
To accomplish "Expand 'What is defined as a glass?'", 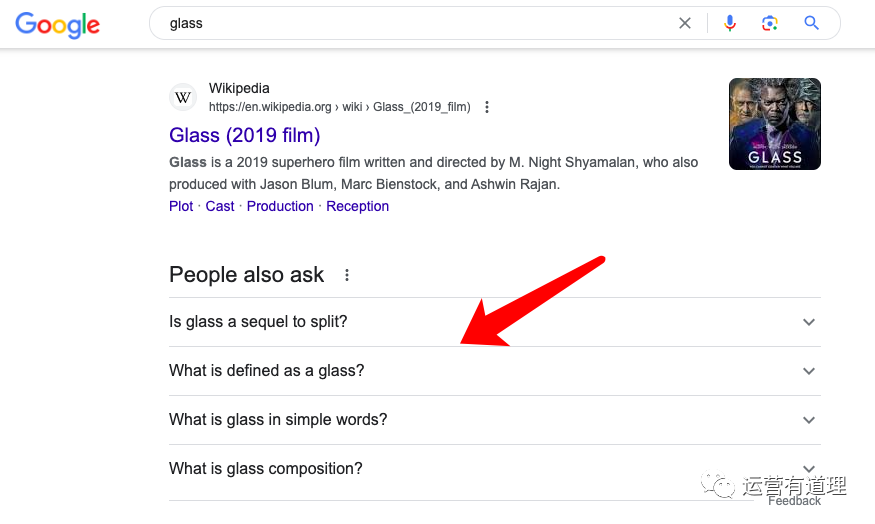I will tap(809, 371).
